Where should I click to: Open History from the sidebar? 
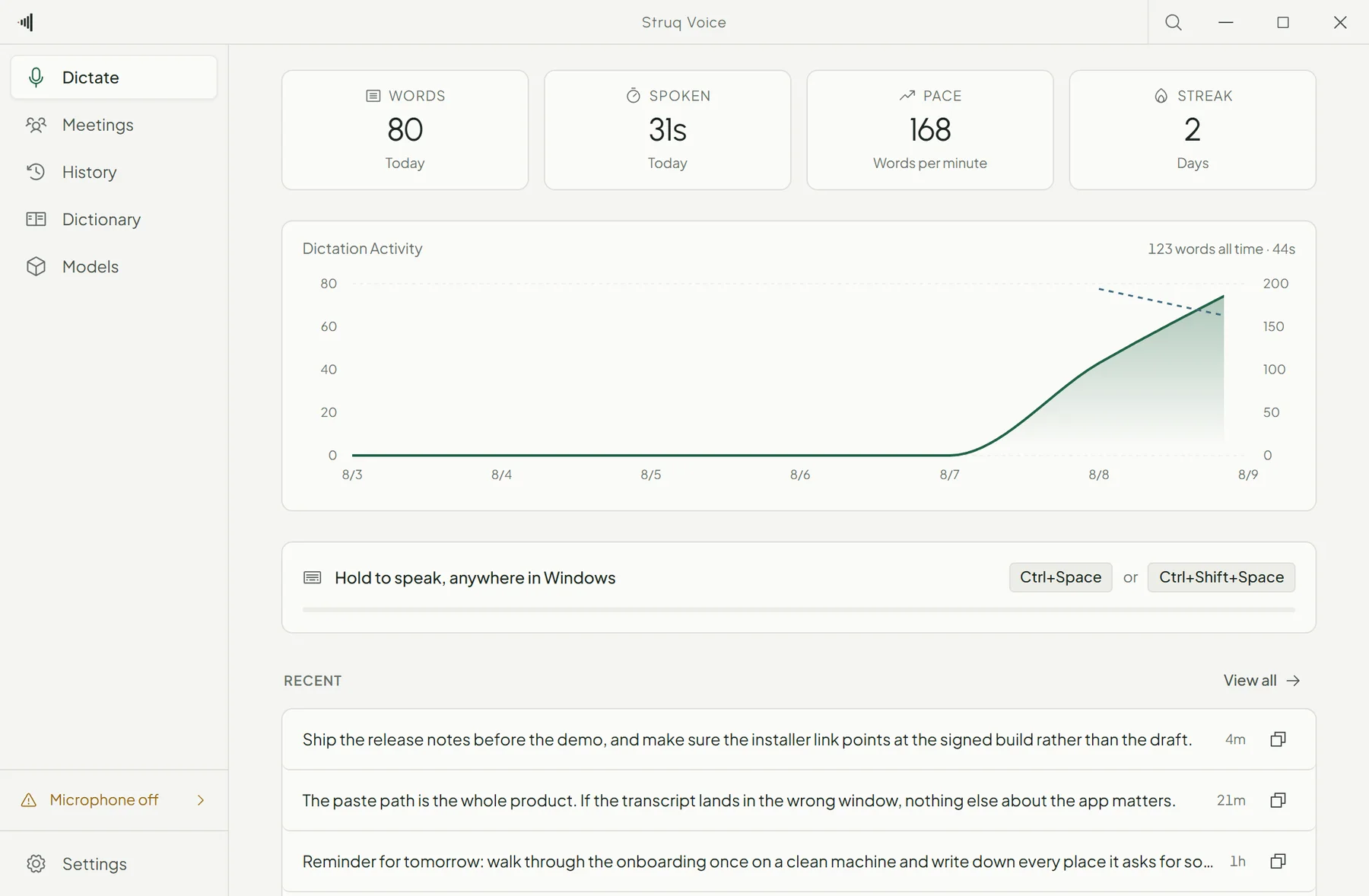tap(114, 172)
